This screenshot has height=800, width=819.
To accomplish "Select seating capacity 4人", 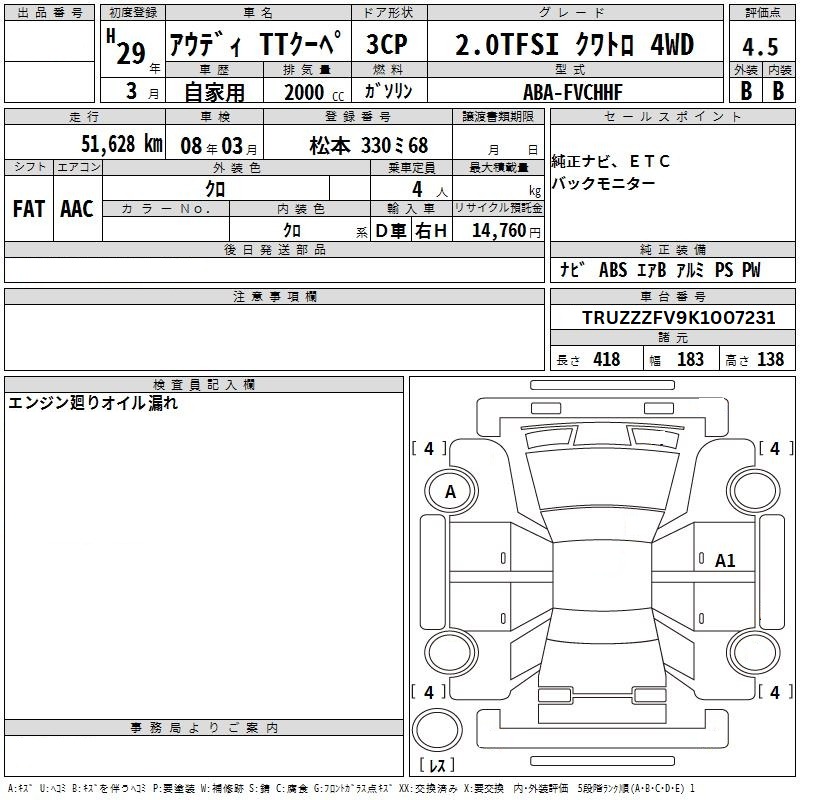I will click(429, 190).
